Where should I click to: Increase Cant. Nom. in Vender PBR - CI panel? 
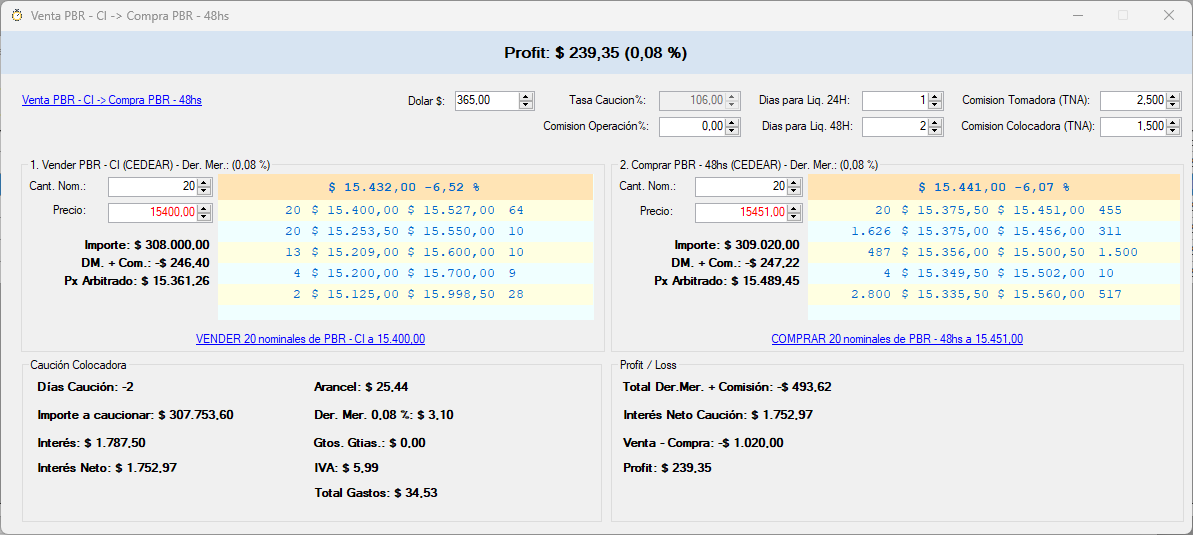pos(204,183)
